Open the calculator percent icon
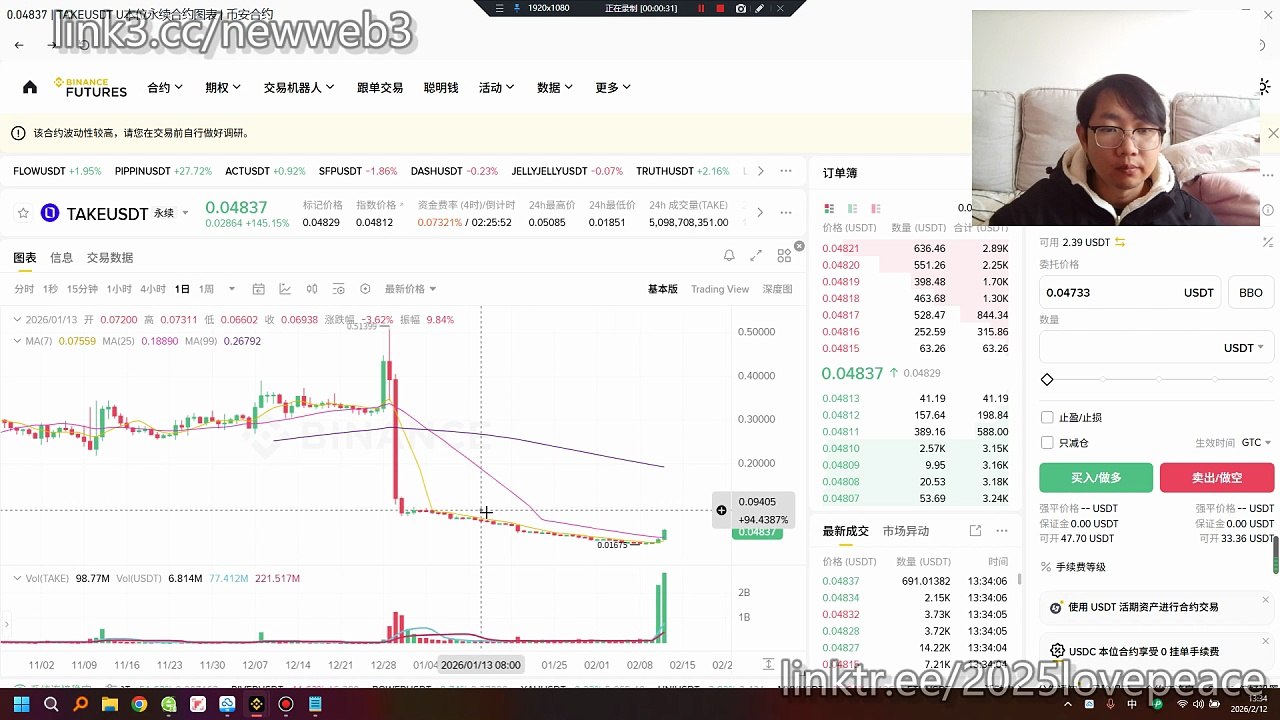The width and height of the screenshot is (1280, 720). point(1268,242)
